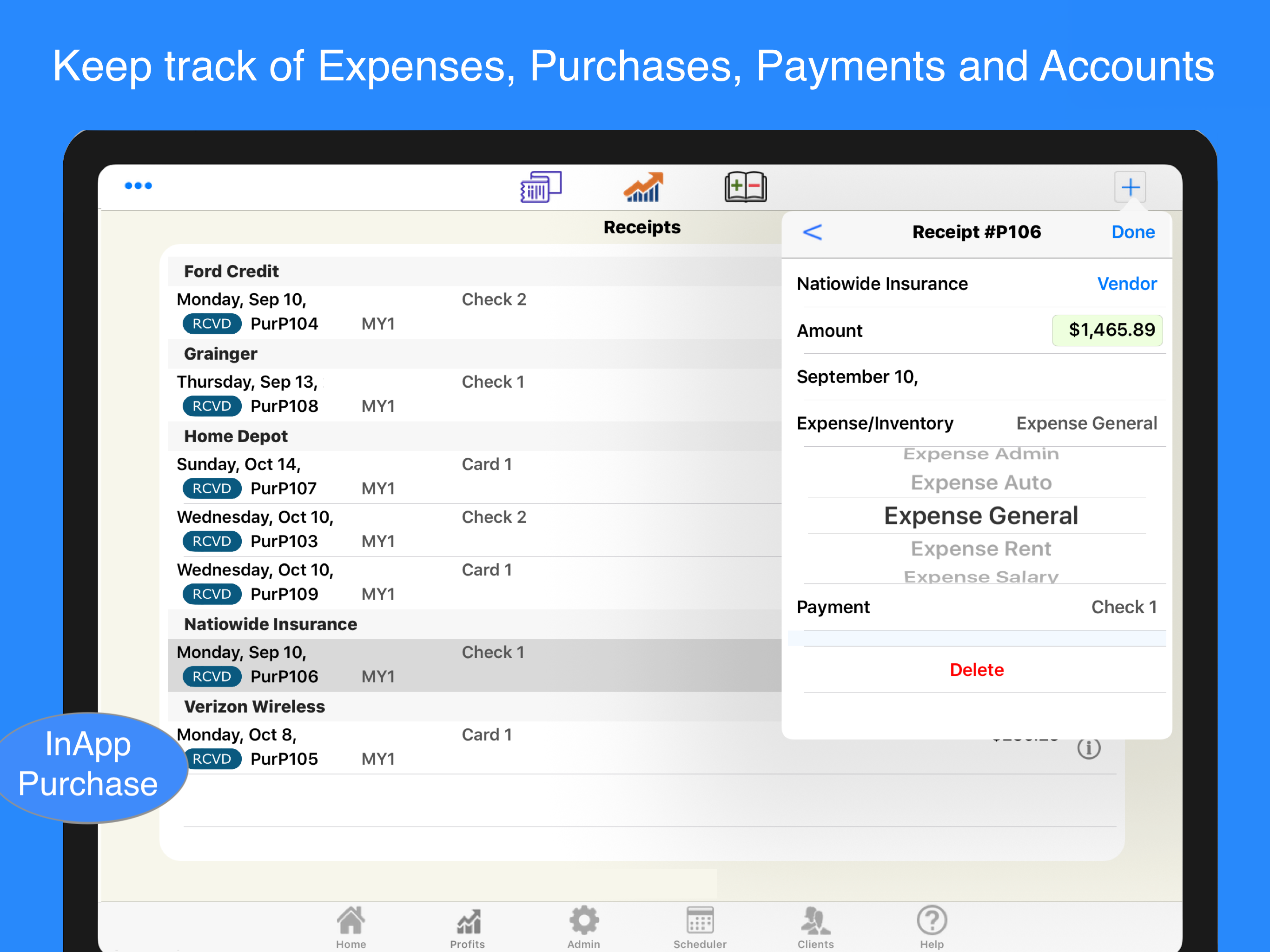Image resolution: width=1270 pixels, height=952 pixels.
Task: Open the three-dot more options menu
Action: pyautogui.click(x=139, y=185)
